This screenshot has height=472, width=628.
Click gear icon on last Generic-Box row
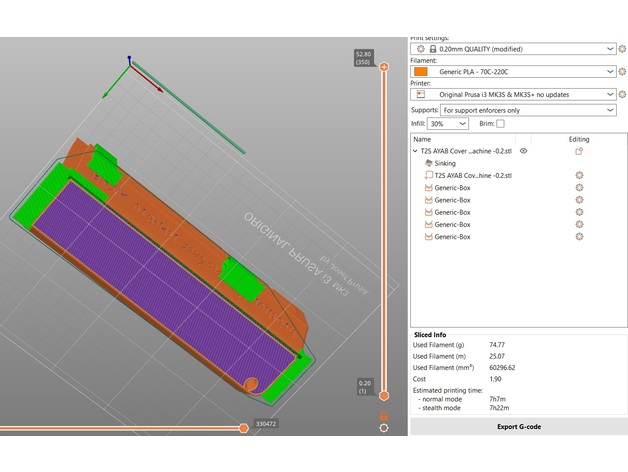tap(578, 237)
